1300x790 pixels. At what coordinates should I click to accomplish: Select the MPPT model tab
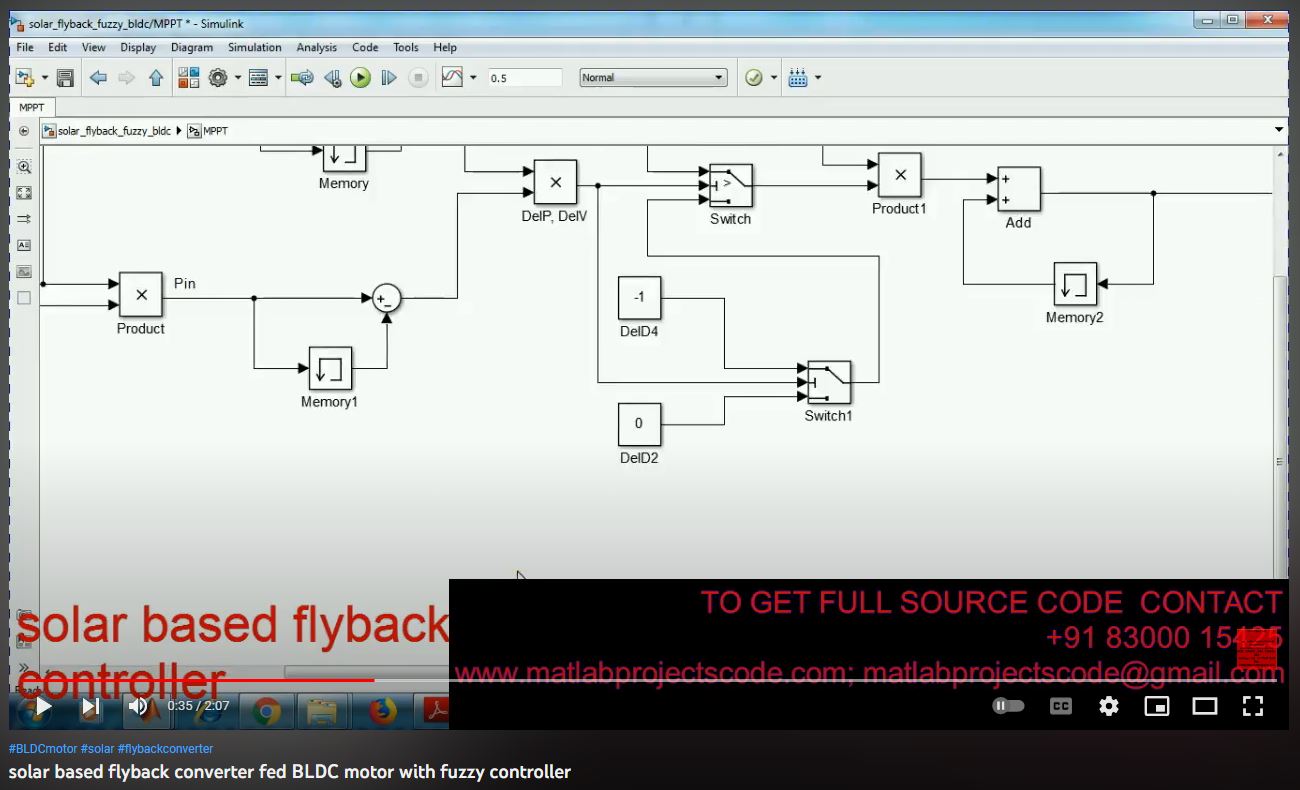(x=32, y=107)
